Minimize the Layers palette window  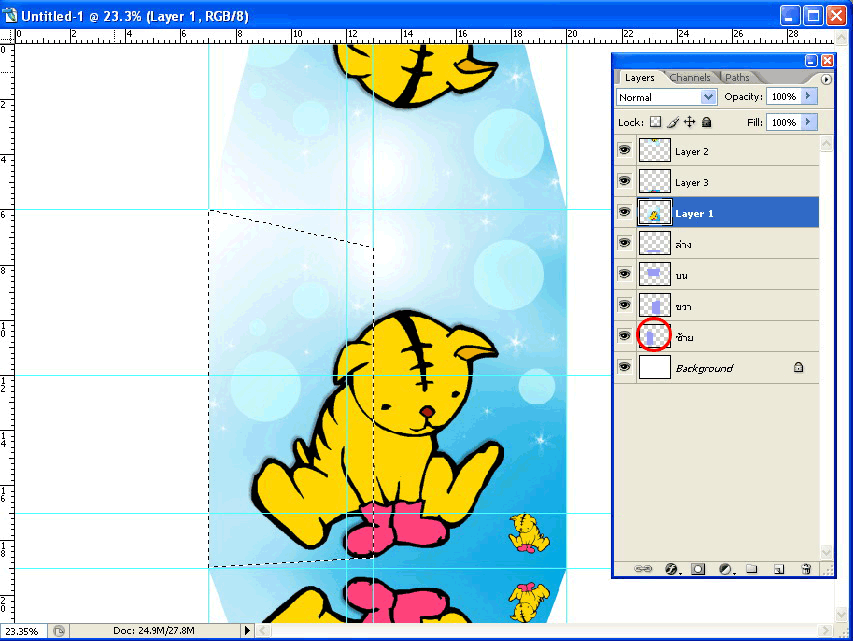pyautogui.click(x=811, y=60)
